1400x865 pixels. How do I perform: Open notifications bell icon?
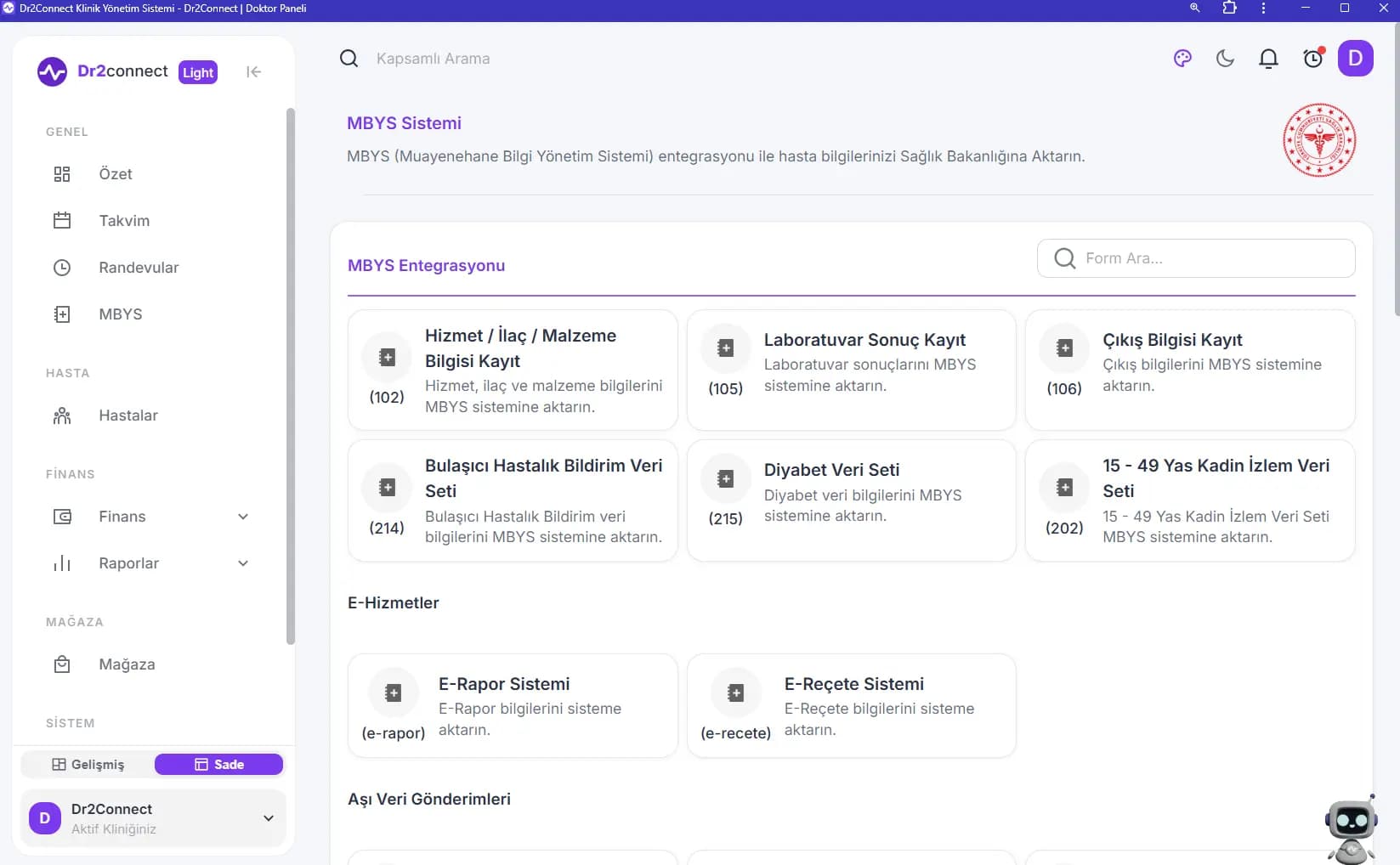pos(1268,59)
